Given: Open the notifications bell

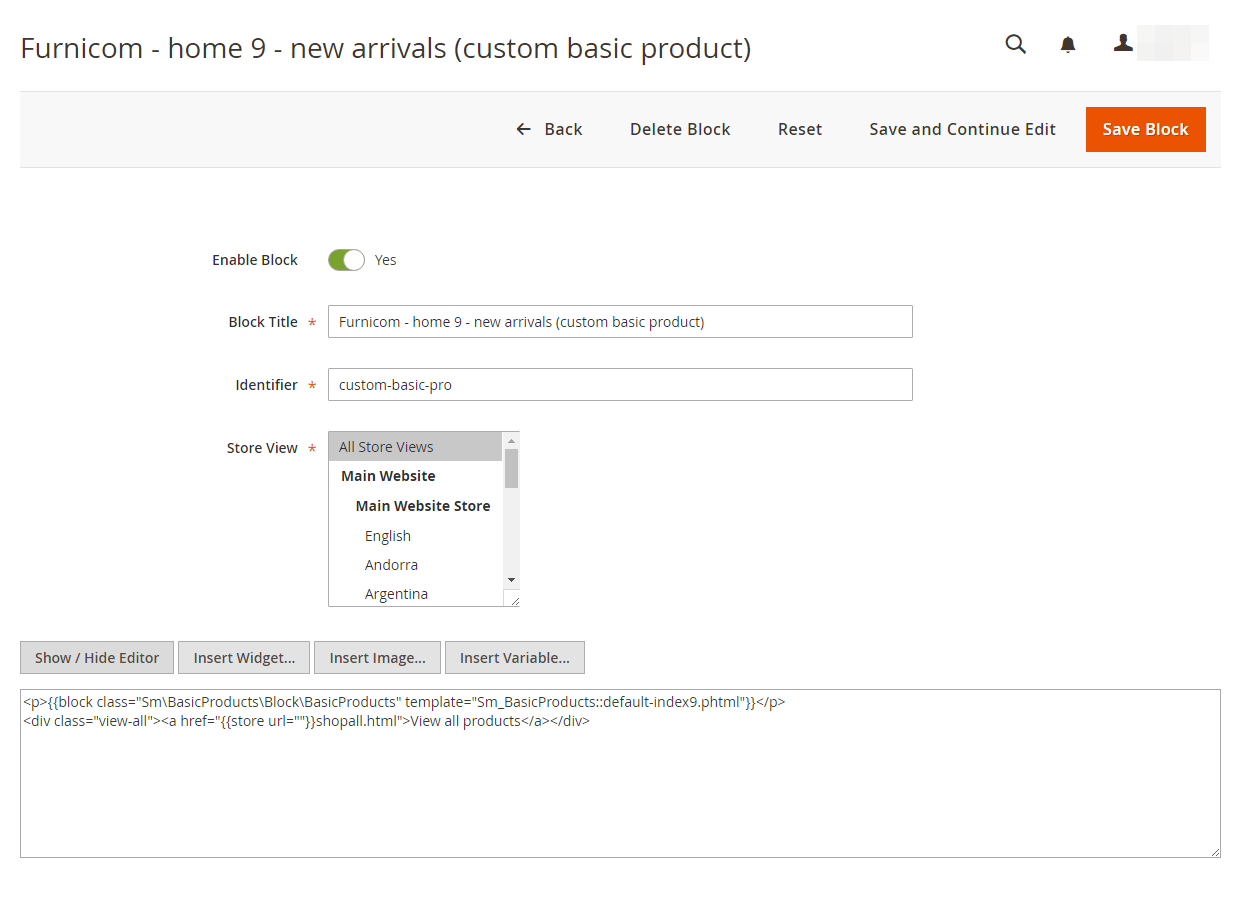Looking at the screenshot, I should coord(1068,44).
